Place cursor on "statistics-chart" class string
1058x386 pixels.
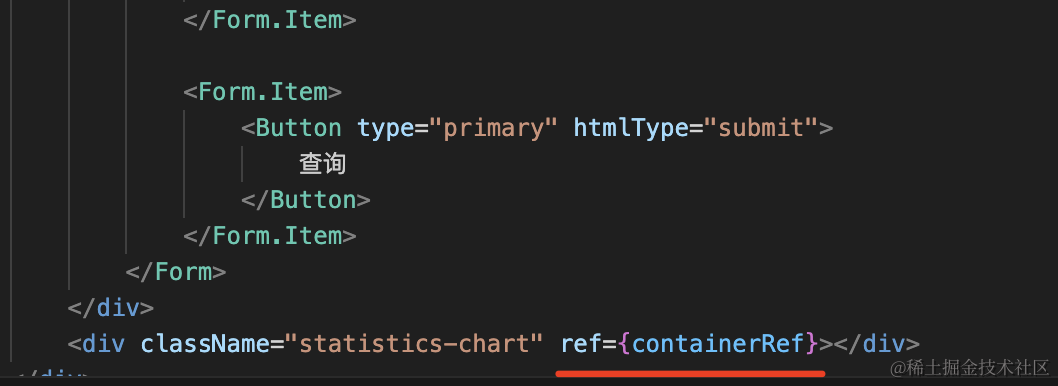click(x=414, y=343)
